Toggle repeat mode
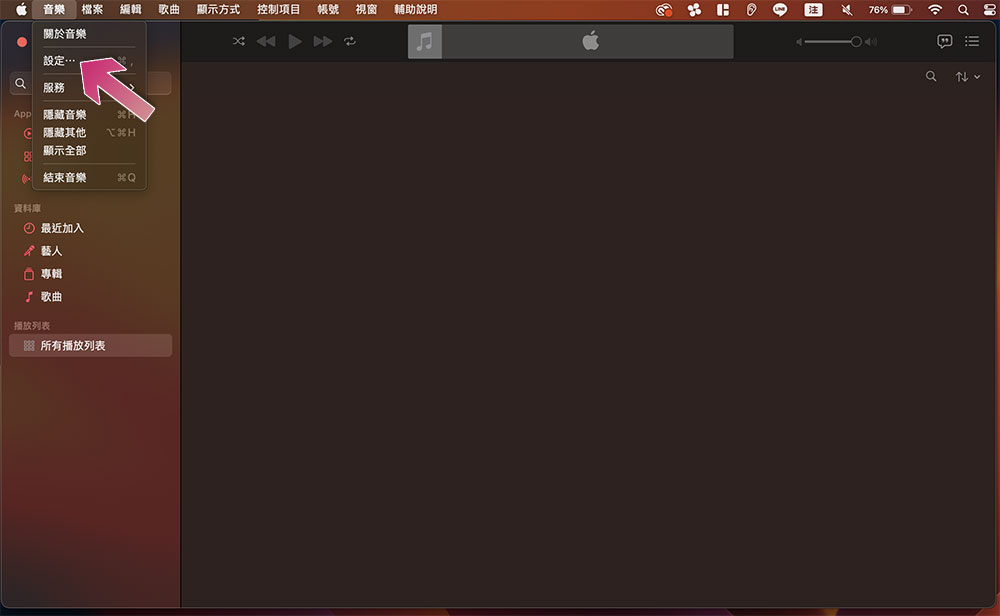The width and height of the screenshot is (1000, 616). (x=349, y=41)
